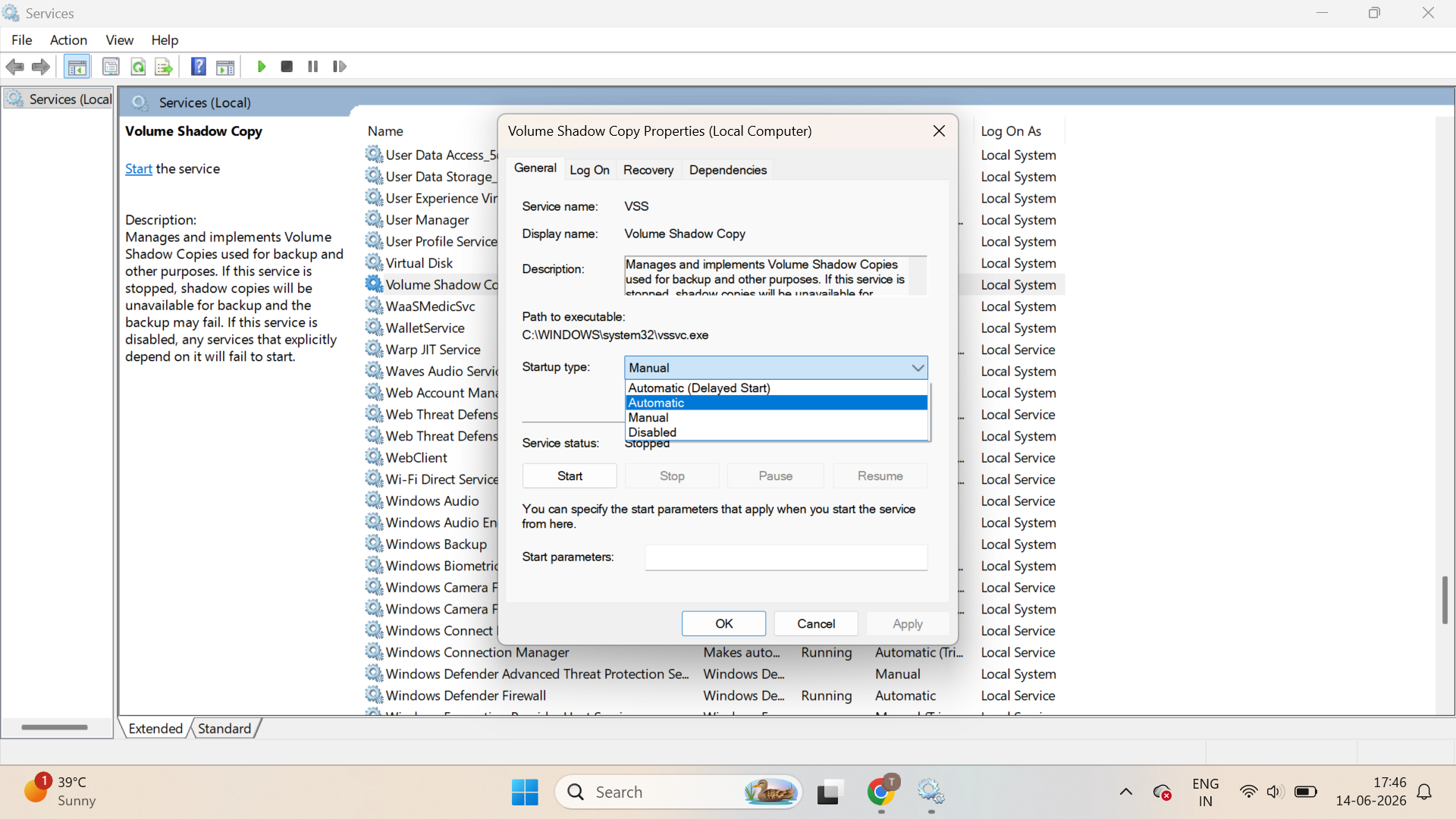Open the Help menu

pyautogui.click(x=165, y=39)
